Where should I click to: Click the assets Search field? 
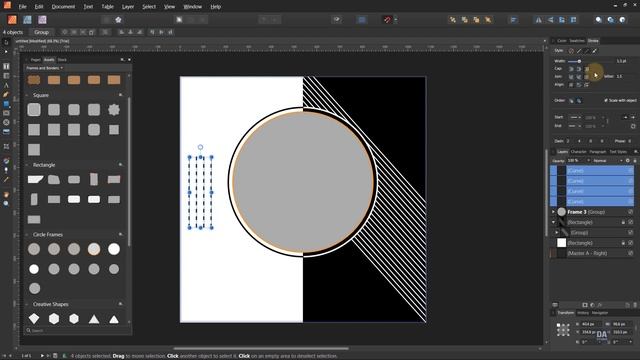76,331
